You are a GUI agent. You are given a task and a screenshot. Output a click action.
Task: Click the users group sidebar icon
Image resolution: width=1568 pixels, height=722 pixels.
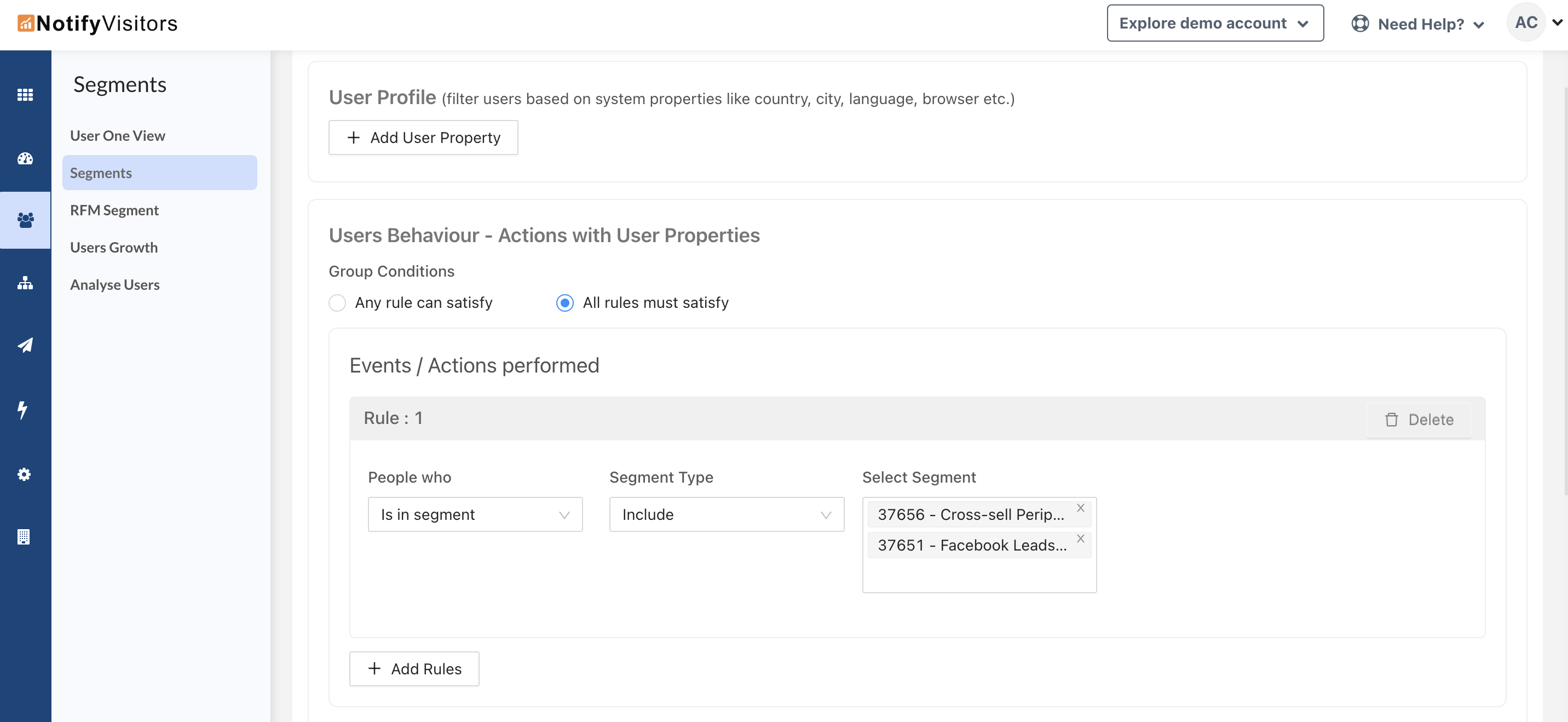click(x=25, y=220)
